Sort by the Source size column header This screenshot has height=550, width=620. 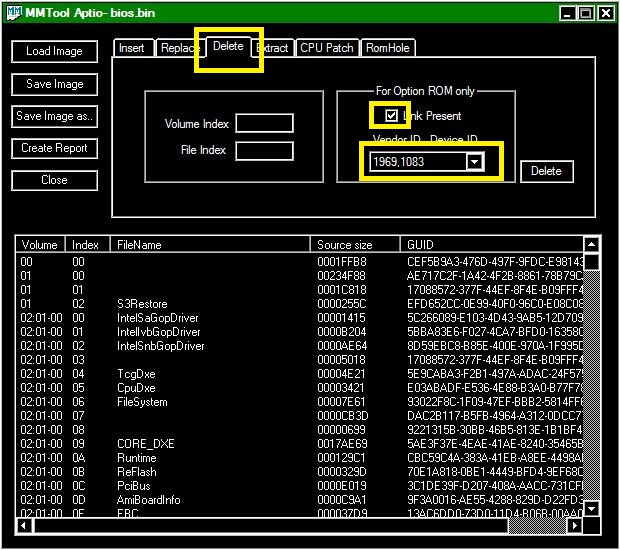pos(355,245)
